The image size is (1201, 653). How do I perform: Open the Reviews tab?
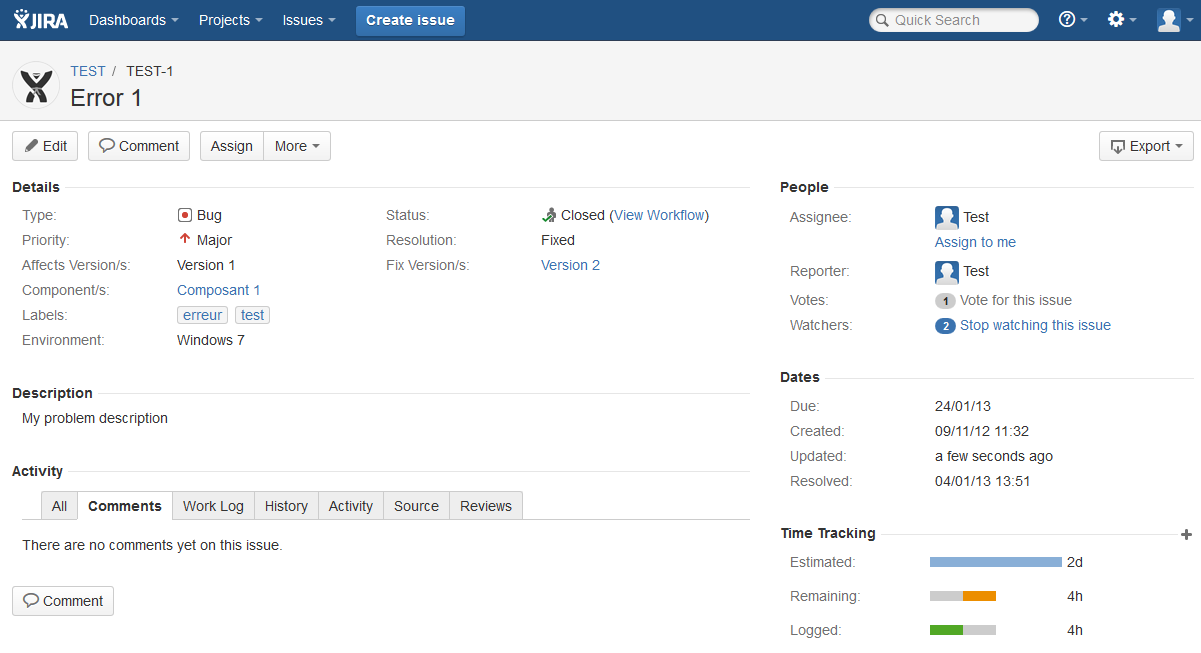click(486, 506)
